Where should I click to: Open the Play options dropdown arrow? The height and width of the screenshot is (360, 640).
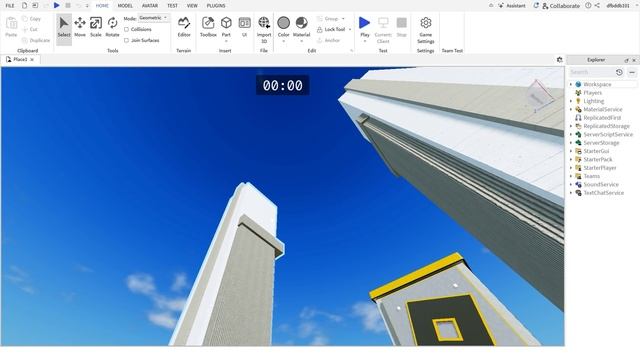click(x=364, y=41)
